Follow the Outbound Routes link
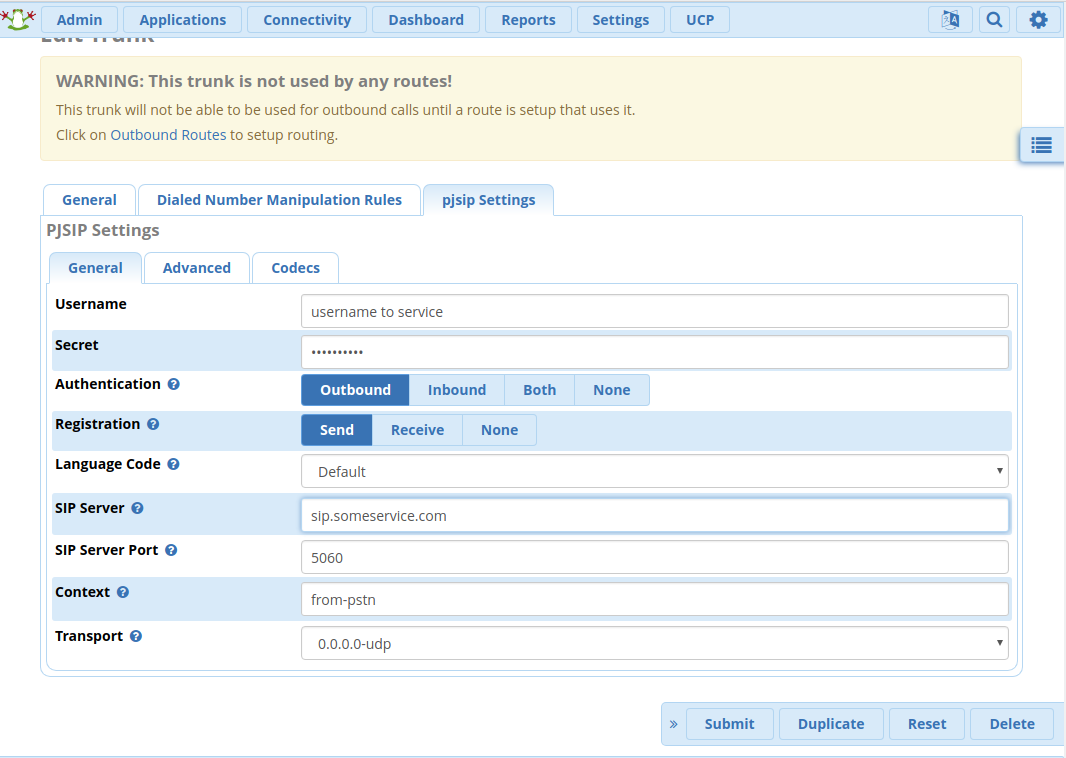 point(168,135)
